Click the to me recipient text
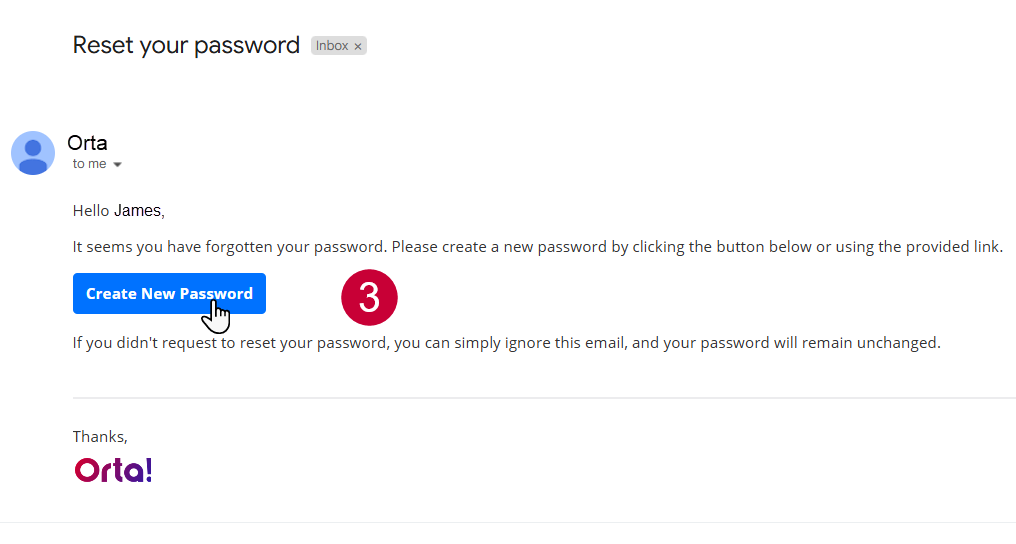Screen dimensions: 1016x544 click(x=89, y=164)
